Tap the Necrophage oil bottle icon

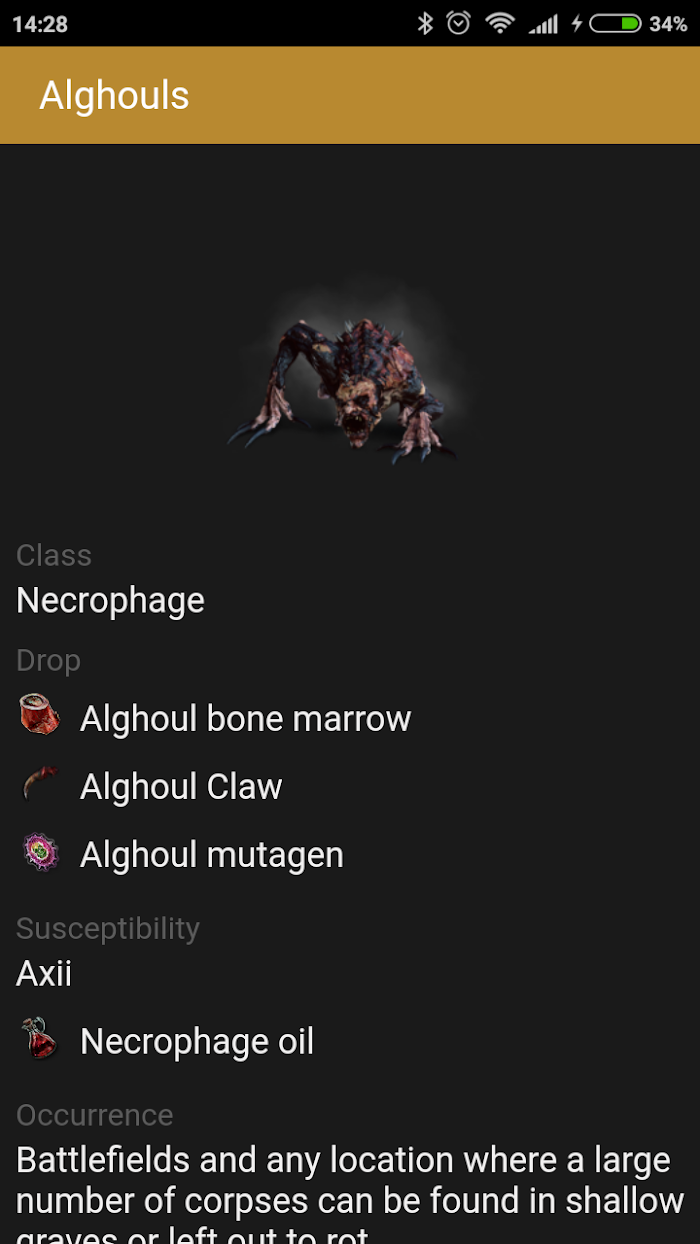[x=40, y=1039]
